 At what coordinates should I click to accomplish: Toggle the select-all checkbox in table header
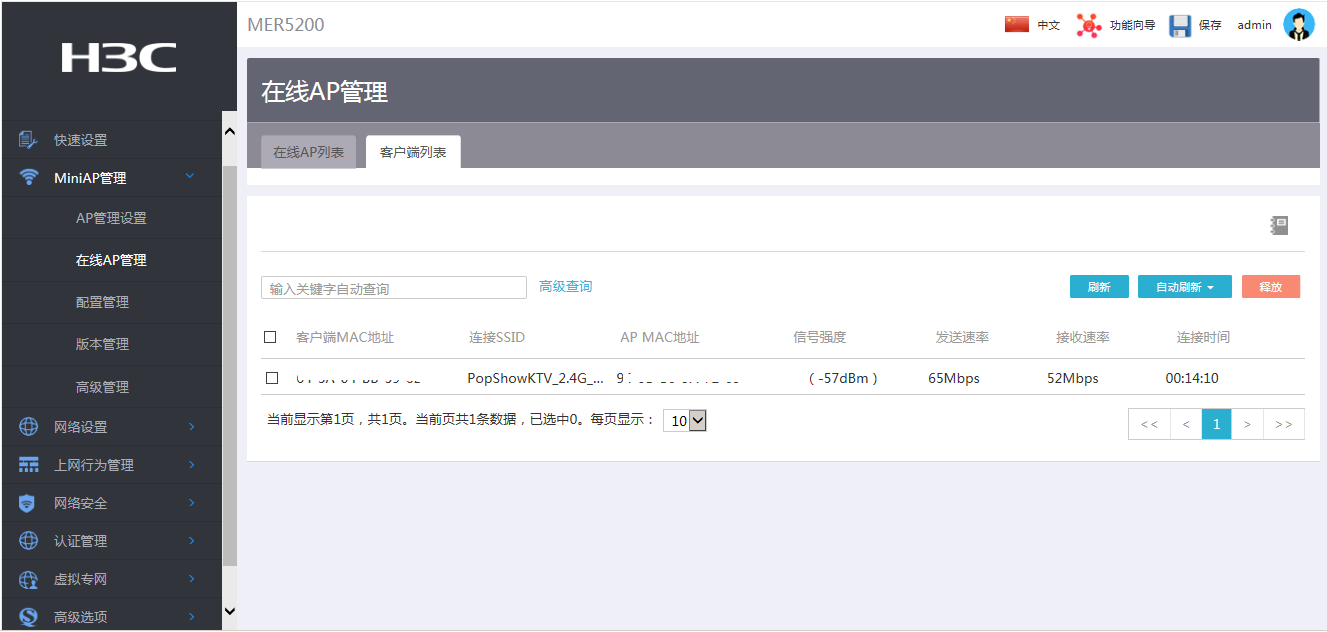[x=270, y=337]
